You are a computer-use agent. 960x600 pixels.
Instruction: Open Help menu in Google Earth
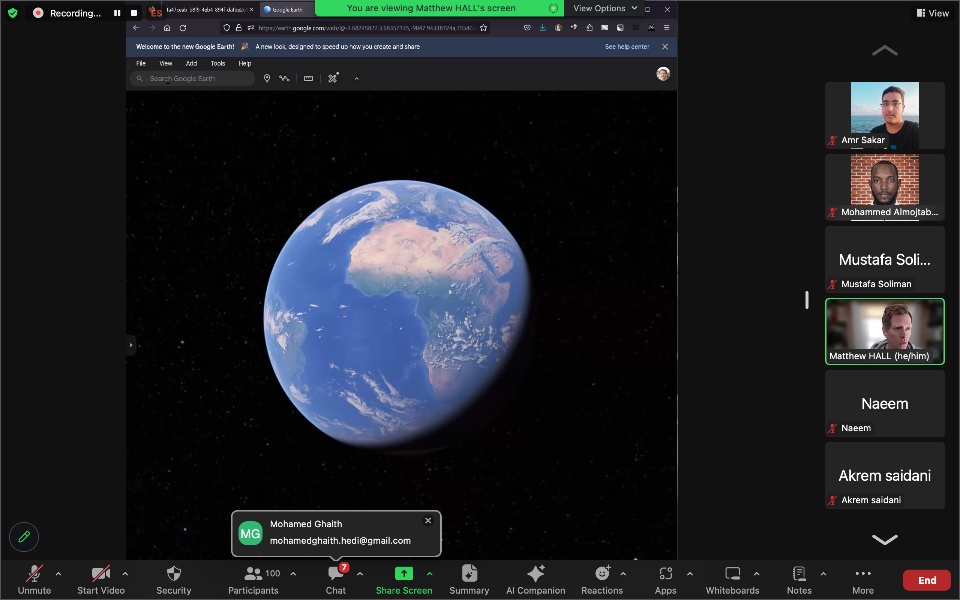(x=245, y=64)
